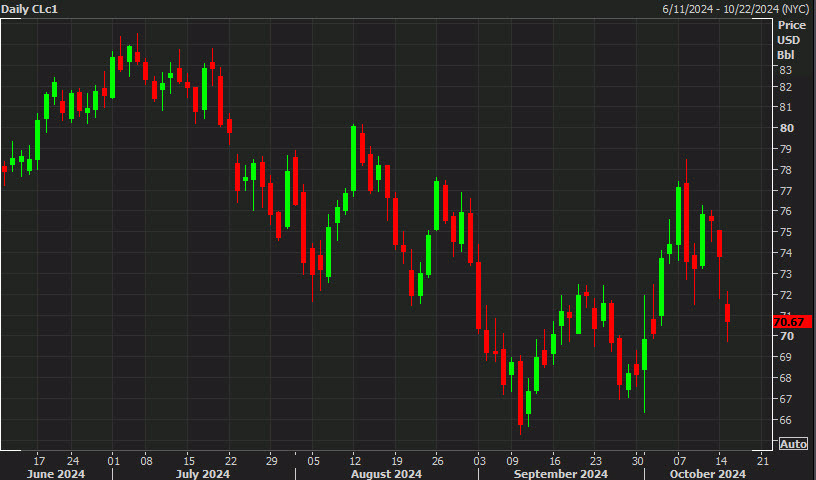Click the 22 date tick in July
The width and height of the screenshot is (816, 480).
pos(231,461)
